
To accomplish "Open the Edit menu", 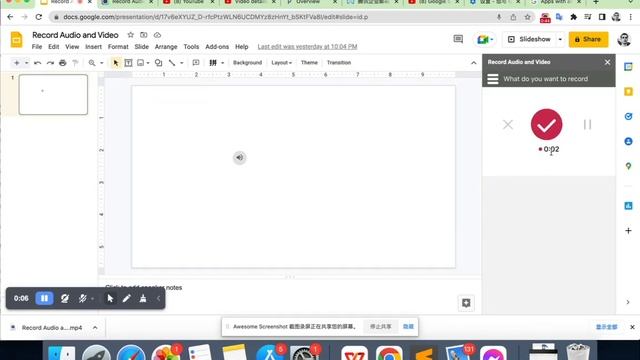I will (53, 47).
